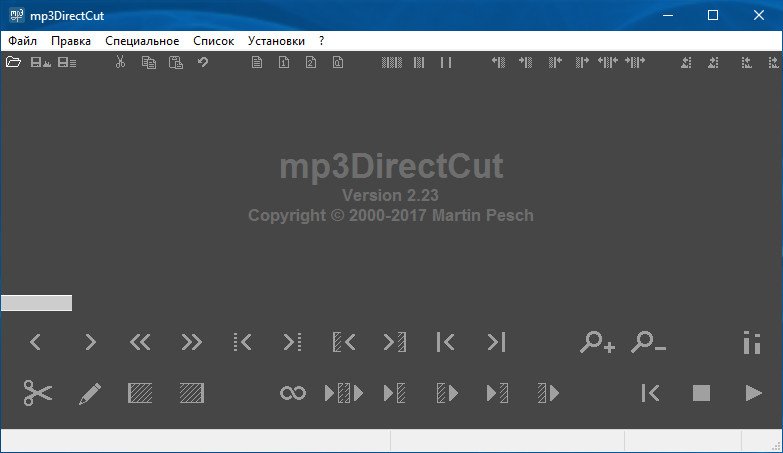Screen dimensions: 783x453
Task: Go one step forward with single right chevron
Action: coord(90,342)
